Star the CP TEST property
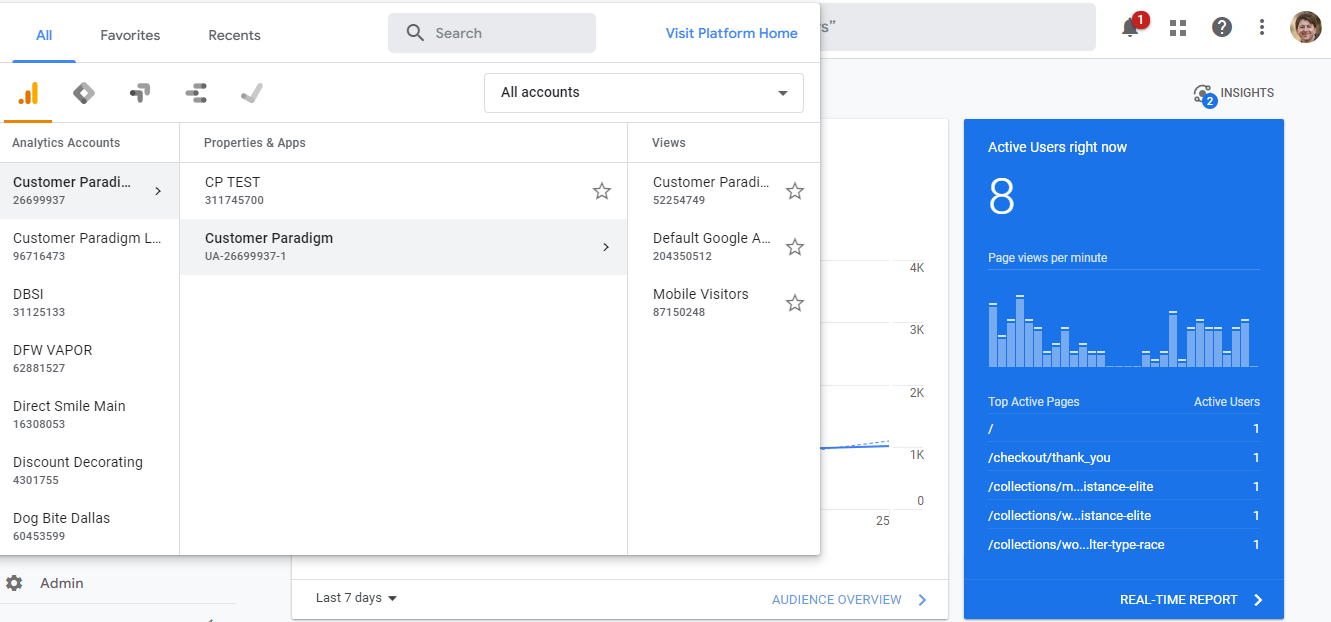This screenshot has width=1331, height=622. pos(601,191)
